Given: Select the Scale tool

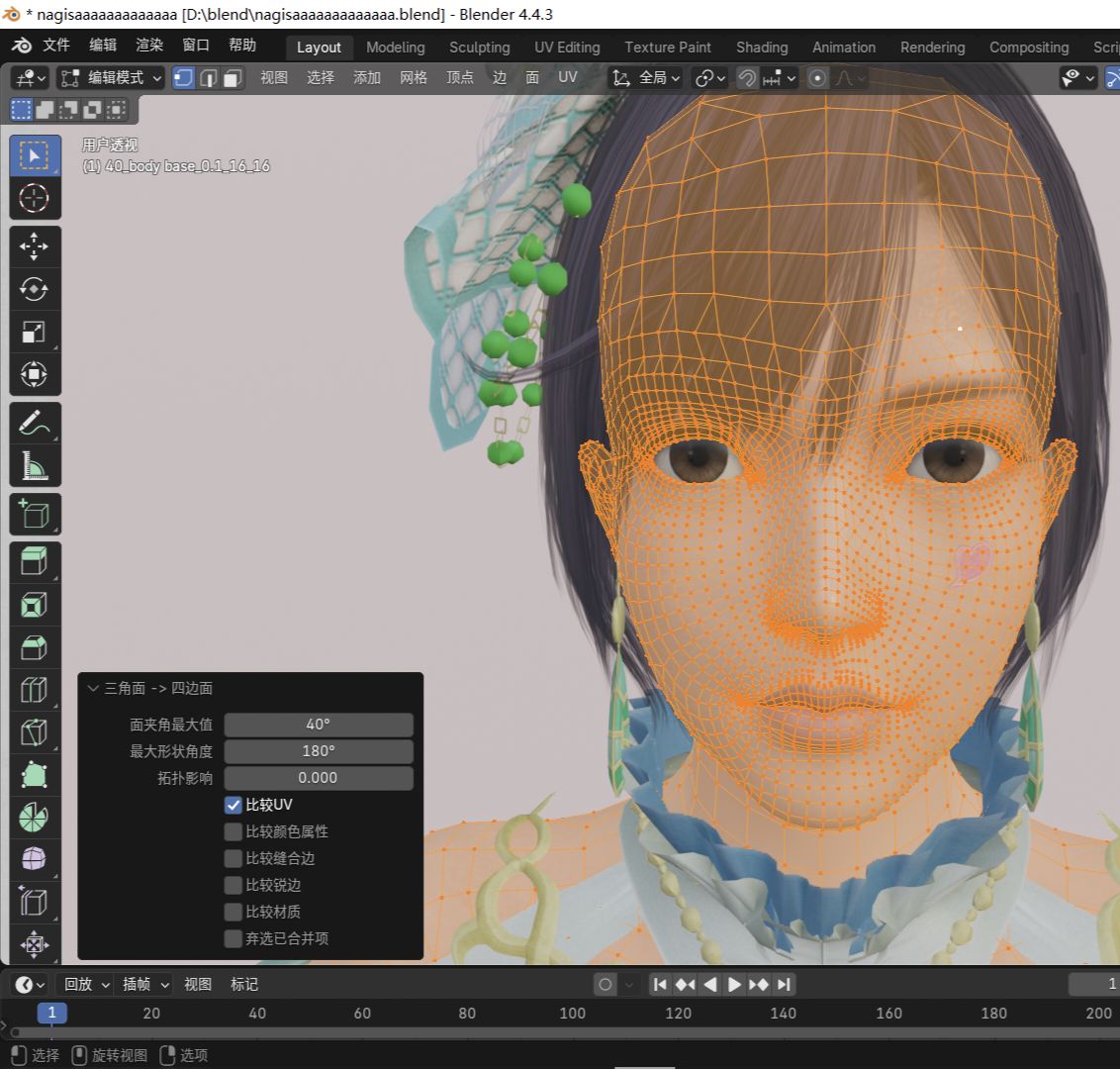Looking at the screenshot, I should pos(35,332).
